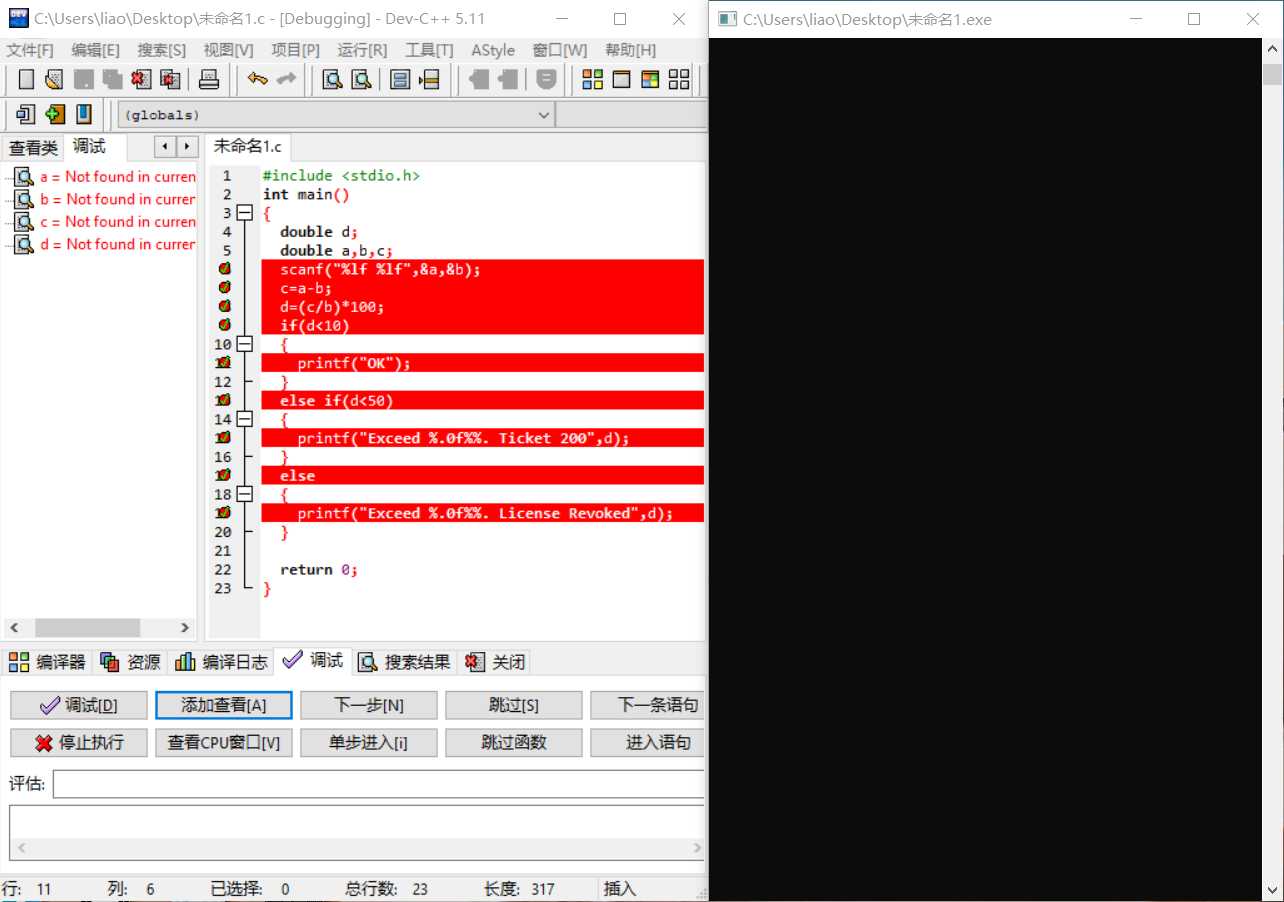Image resolution: width=1284 pixels, height=902 pixels.
Task: Click the right tab-scroll arrow beside 调试 tab
Action: pos(187,147)
